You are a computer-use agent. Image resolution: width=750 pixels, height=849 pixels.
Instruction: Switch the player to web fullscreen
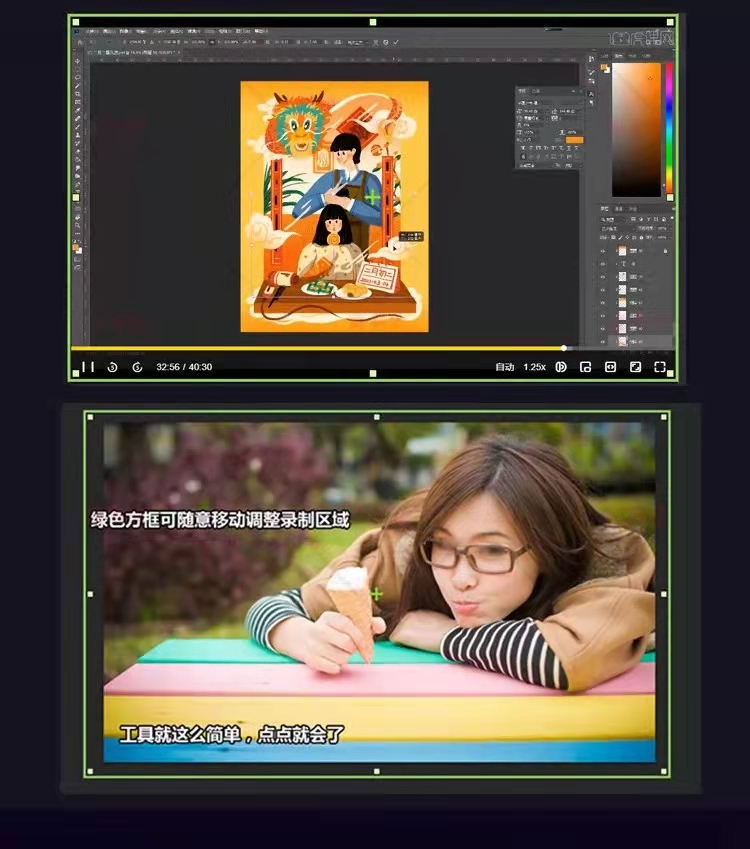(x=635, y=367)
